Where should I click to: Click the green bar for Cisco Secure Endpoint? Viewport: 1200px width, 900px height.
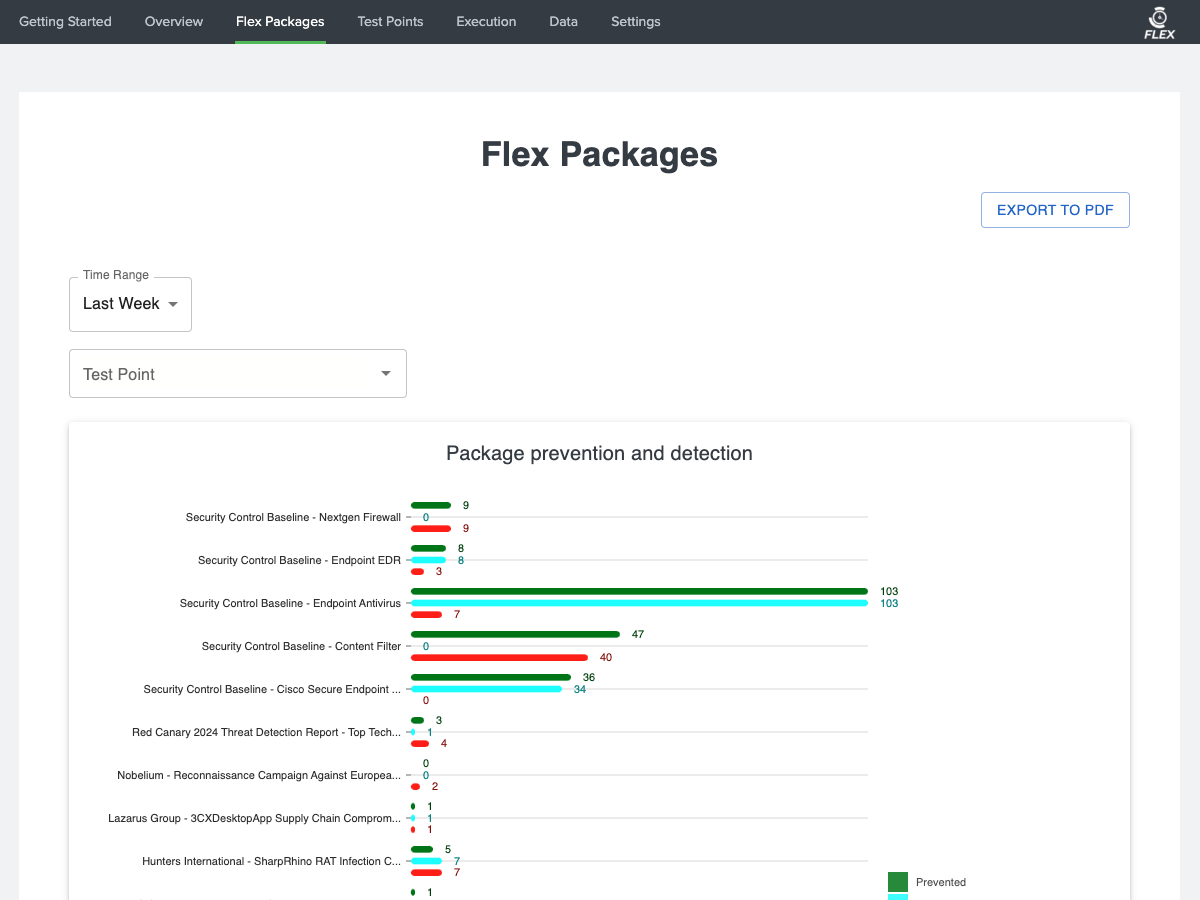click(x=491, y=677)
